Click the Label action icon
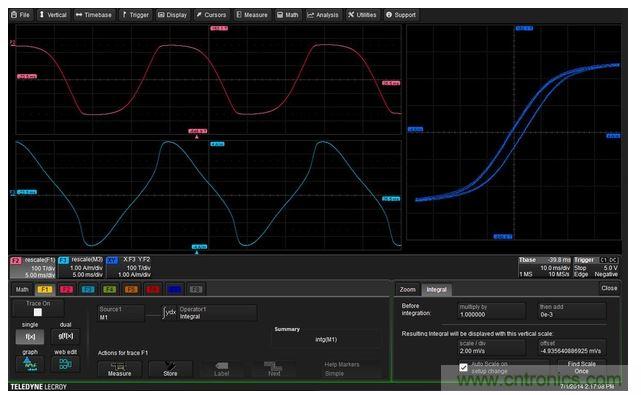641x395 pixels. pos(221,369)
